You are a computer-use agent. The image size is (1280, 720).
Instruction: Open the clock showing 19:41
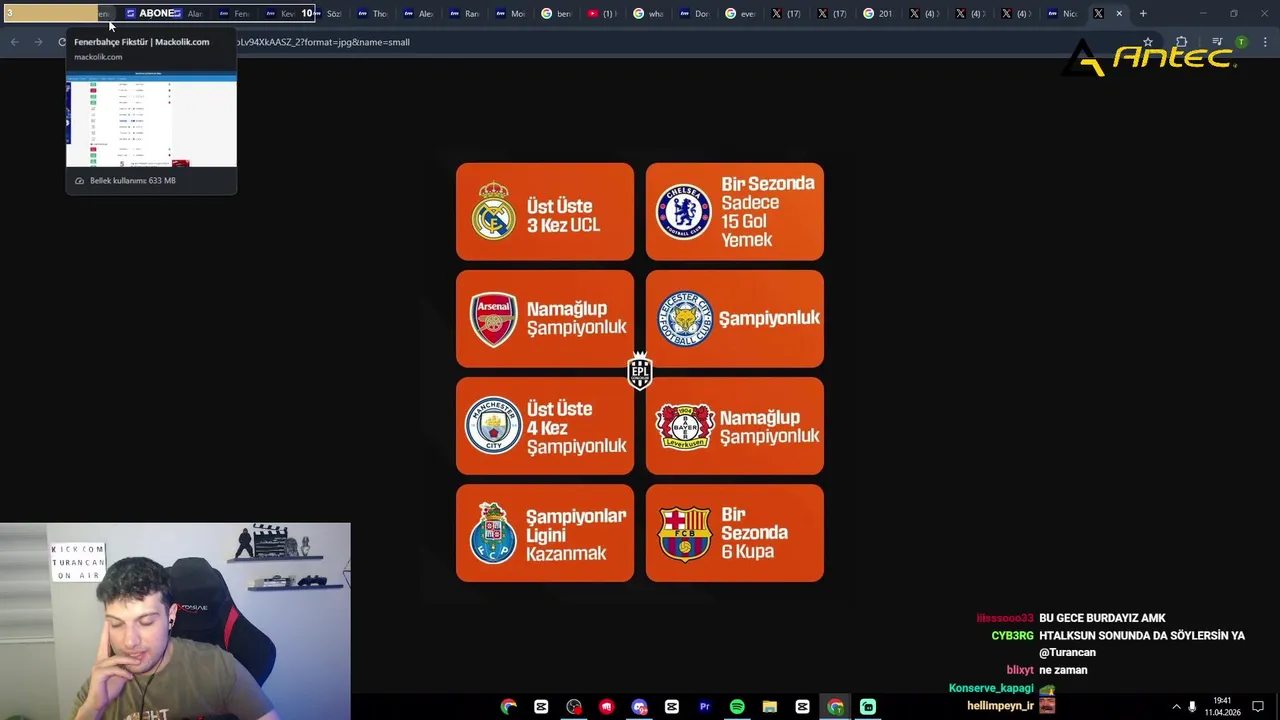tap(1222, 706)
